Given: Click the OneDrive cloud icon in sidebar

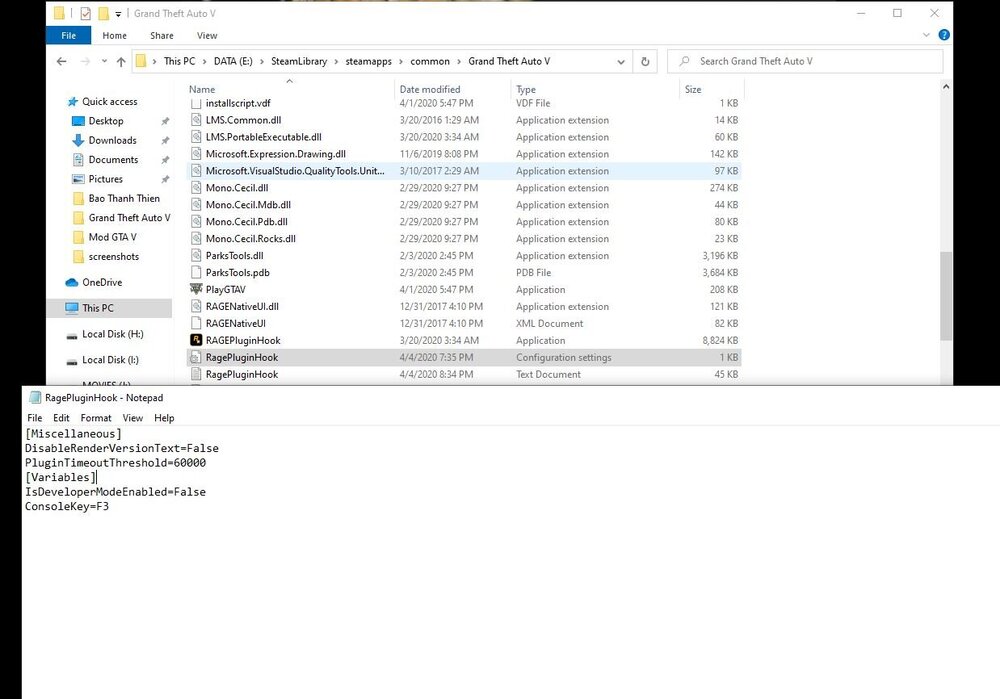Looking at the screenshot, I should coord(72,283).
